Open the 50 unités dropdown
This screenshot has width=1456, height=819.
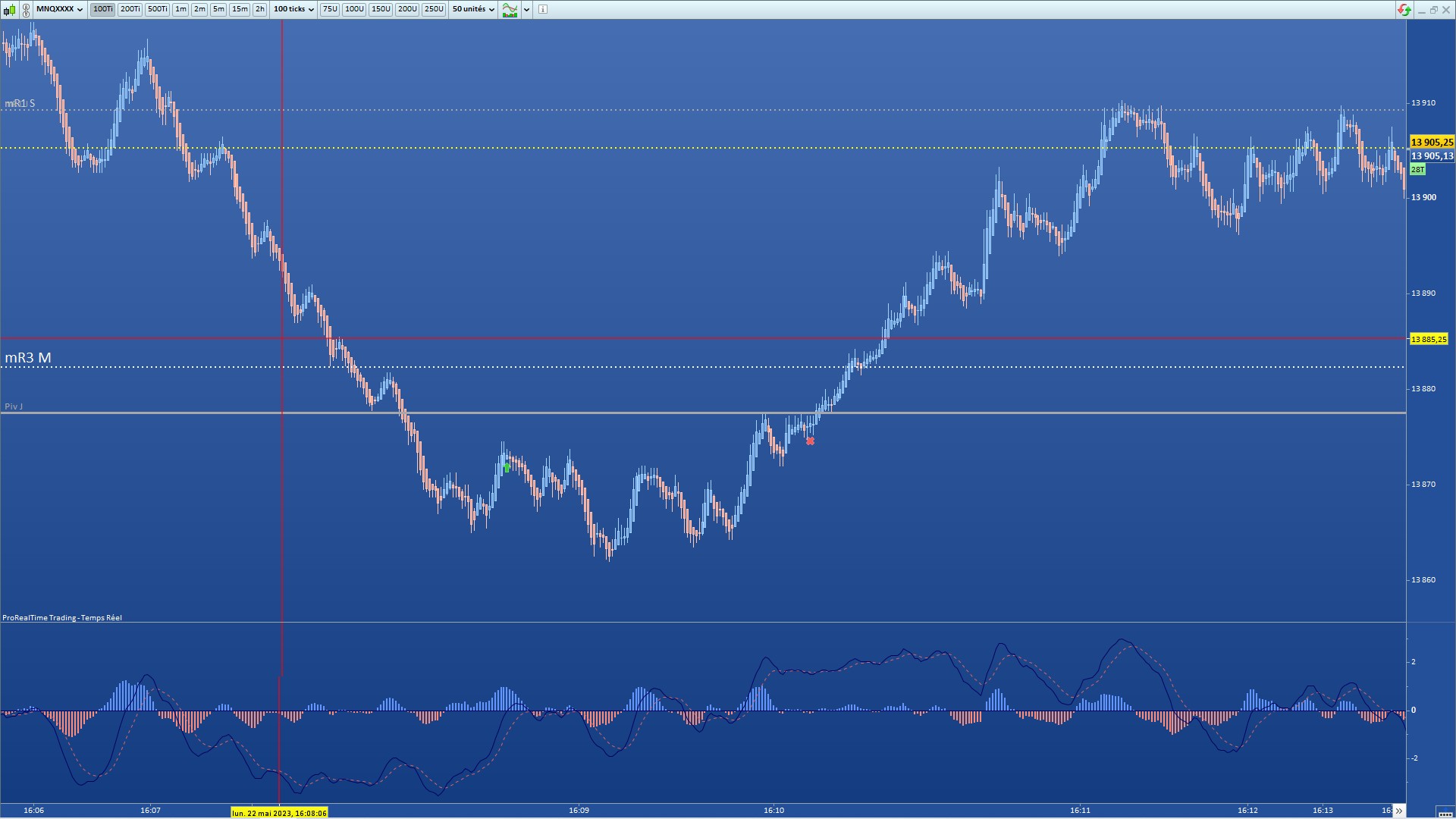click(473, 9)
